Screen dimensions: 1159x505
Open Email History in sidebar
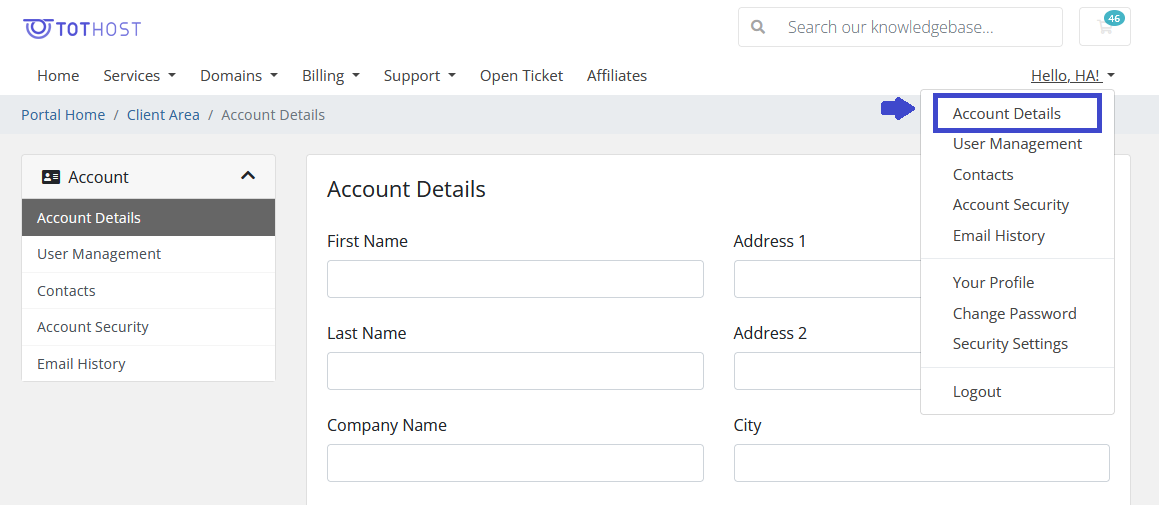pos(149,364)
